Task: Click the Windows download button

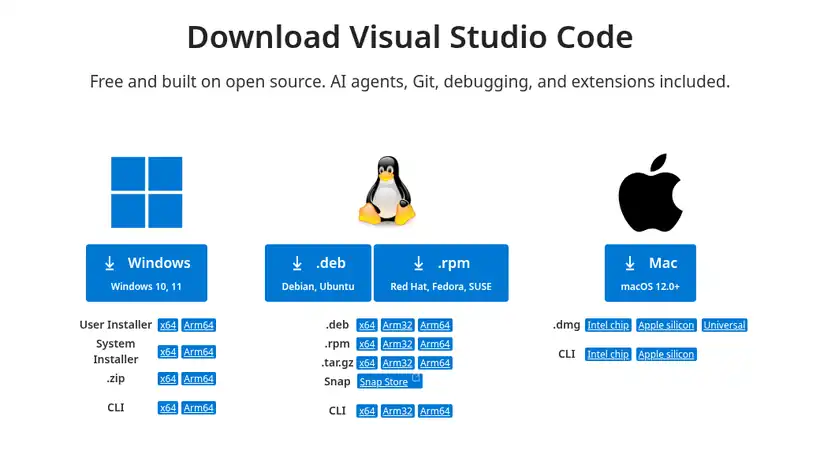Action: pyautogui.click(x=146, y=273)
